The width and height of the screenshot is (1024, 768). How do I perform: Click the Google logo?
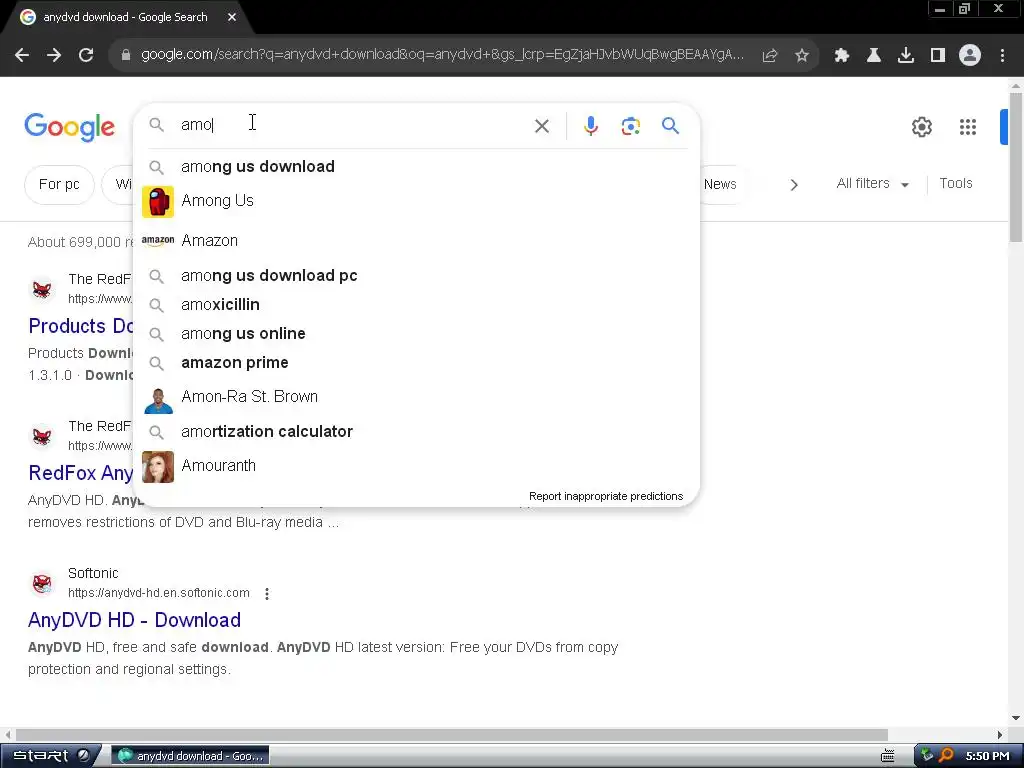(69, 127)
